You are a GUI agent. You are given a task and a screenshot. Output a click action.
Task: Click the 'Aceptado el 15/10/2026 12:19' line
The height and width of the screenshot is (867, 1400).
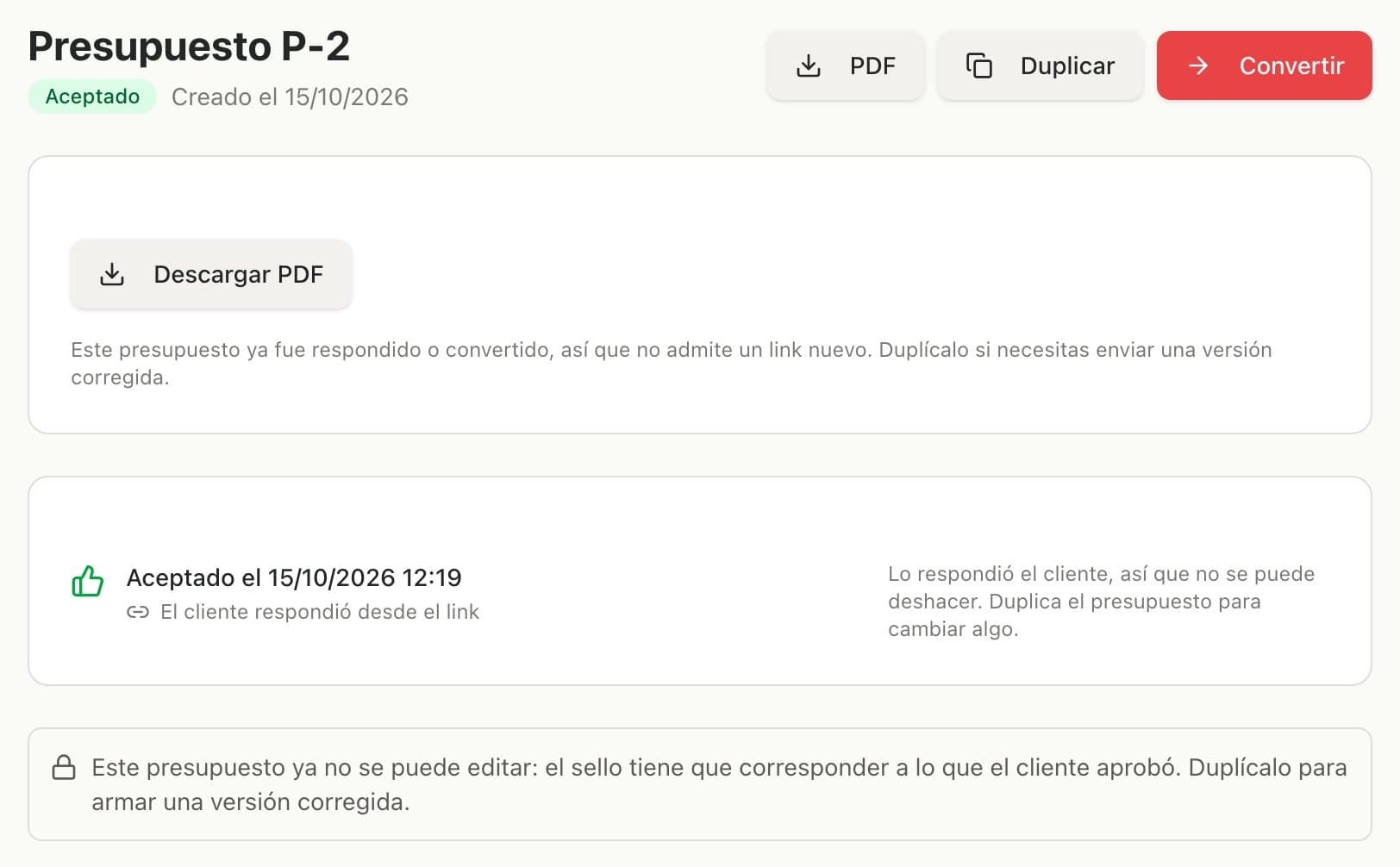[294, 577]
